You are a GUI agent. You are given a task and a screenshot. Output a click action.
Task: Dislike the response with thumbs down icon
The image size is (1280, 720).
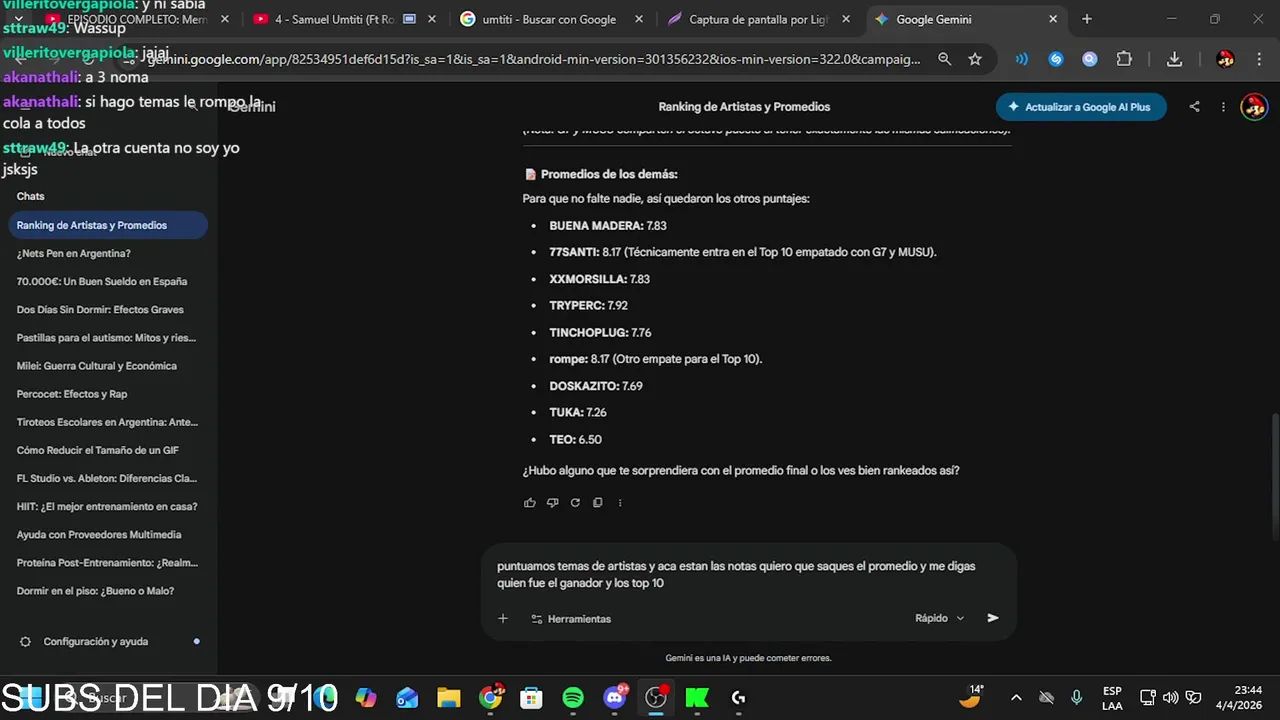[552, 503]
